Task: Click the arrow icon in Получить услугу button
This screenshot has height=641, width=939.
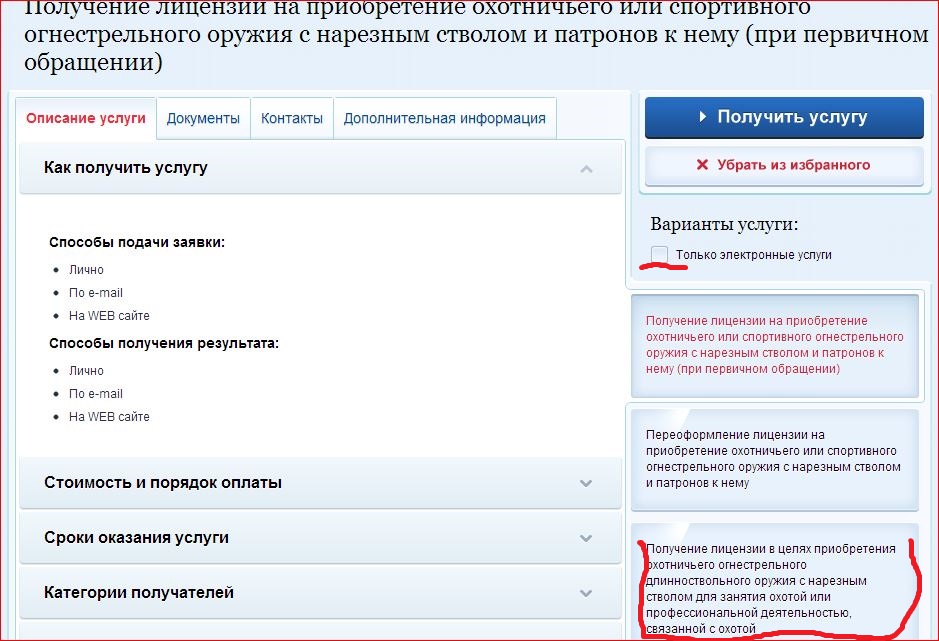Action: [703, 117]
